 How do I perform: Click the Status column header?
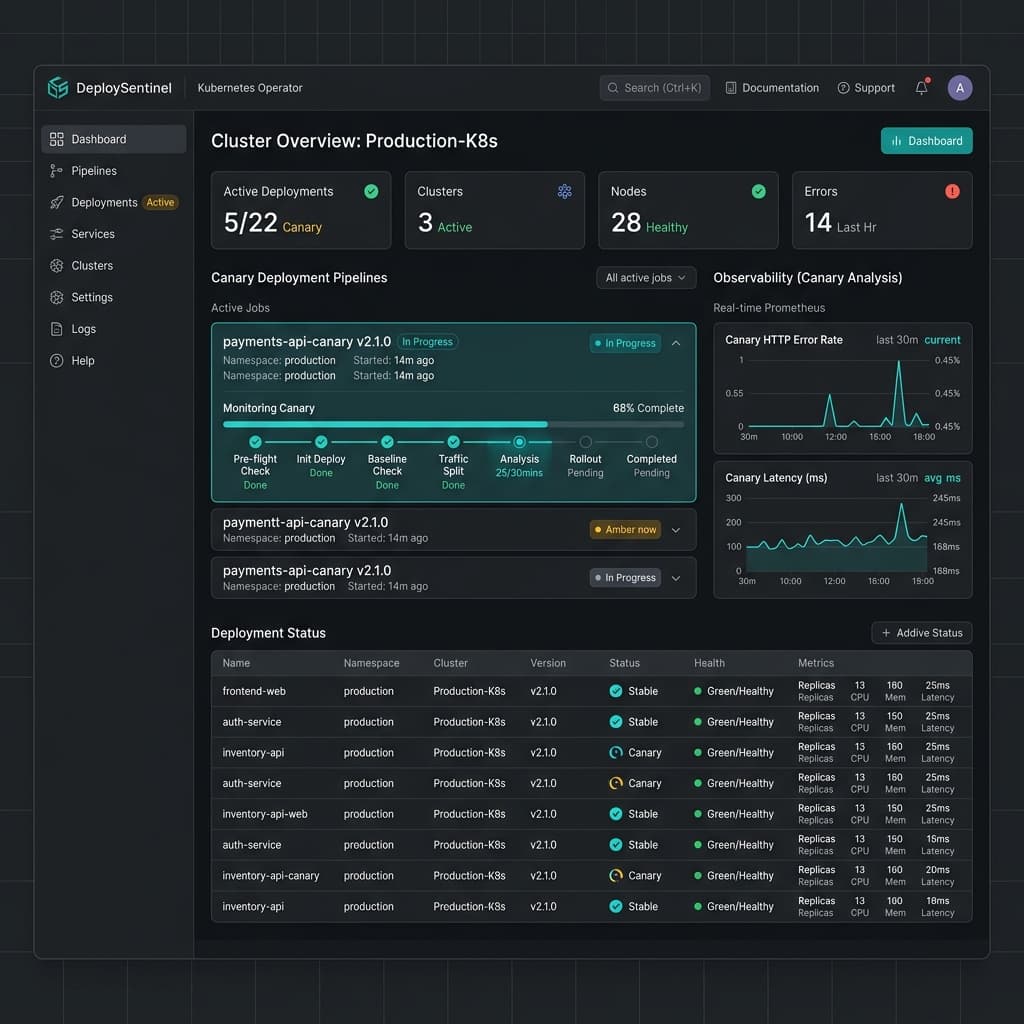[624, 663]
